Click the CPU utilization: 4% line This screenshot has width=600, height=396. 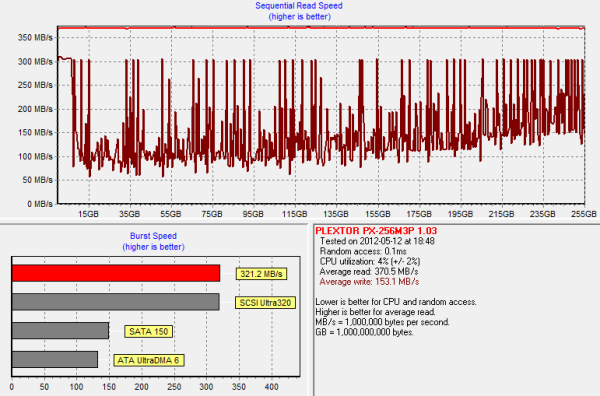click(x=370, y=262)
